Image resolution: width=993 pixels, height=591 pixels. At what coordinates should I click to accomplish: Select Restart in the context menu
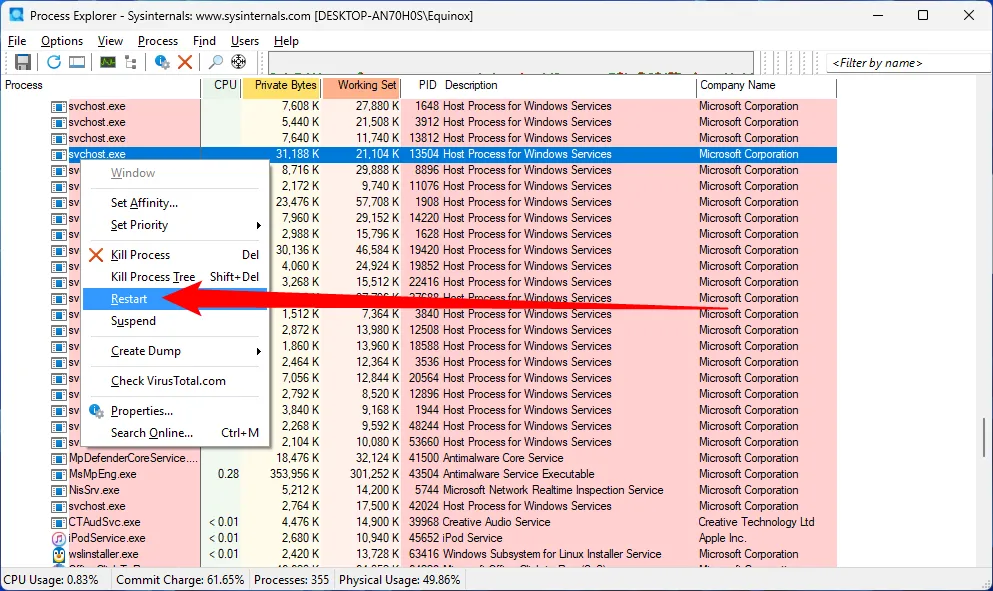coord(130,299)
